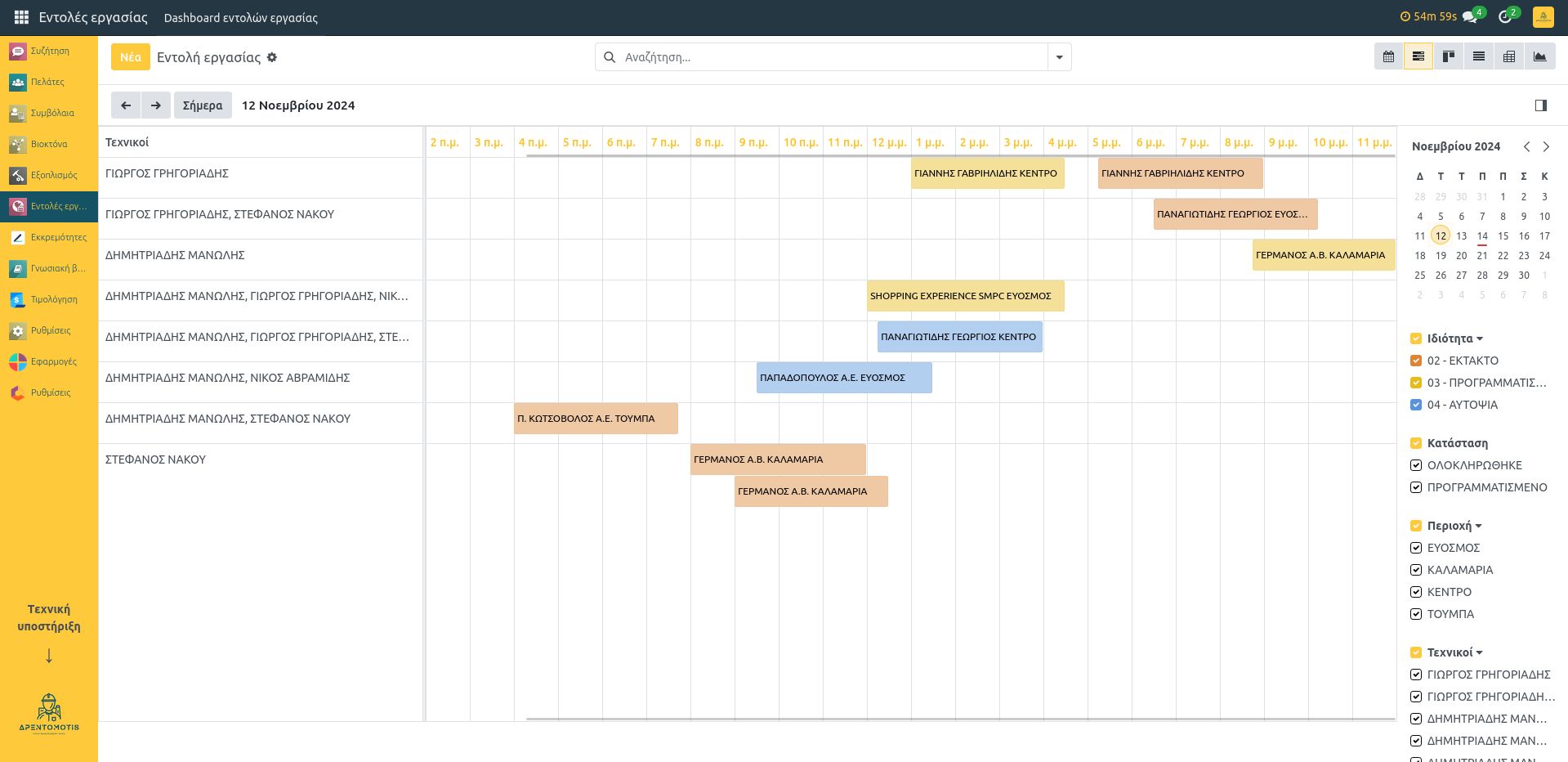Open Dashboard εντολών εργασίας menu
1568x762 pixels.
240,17
